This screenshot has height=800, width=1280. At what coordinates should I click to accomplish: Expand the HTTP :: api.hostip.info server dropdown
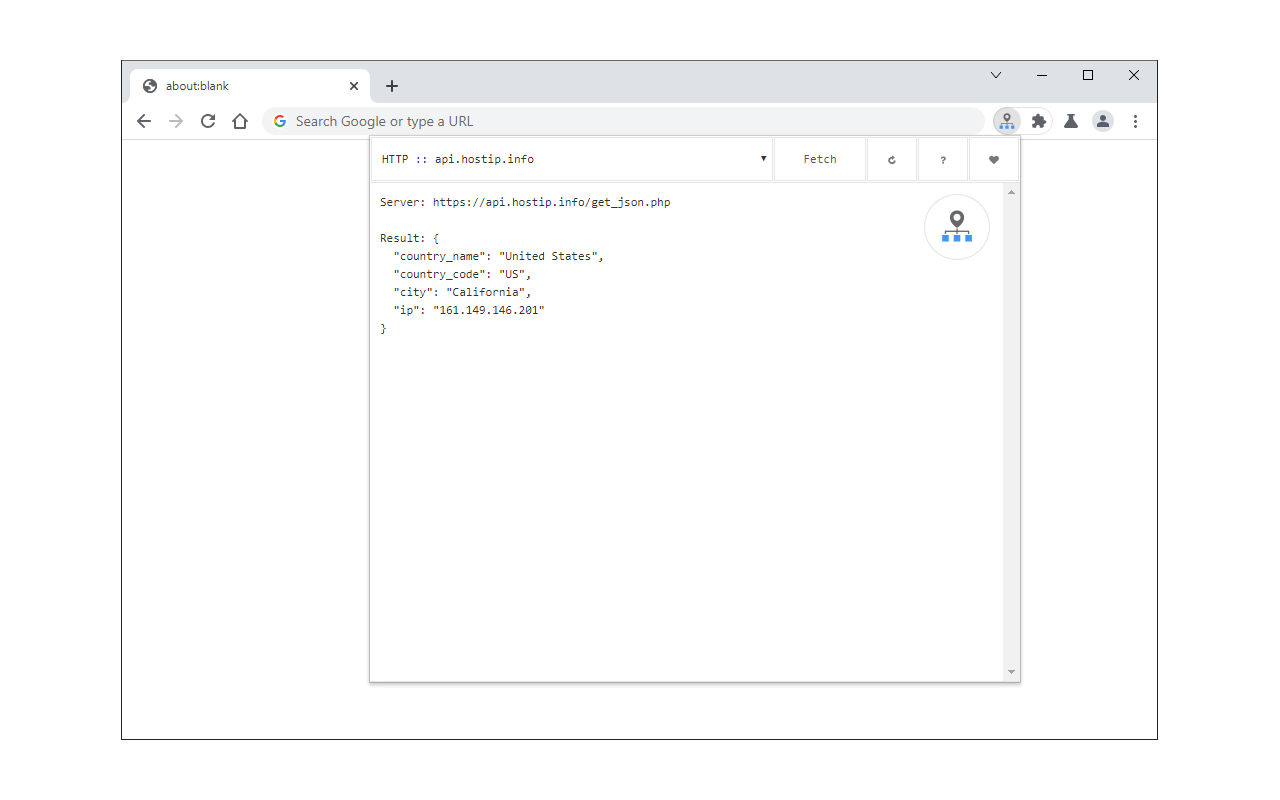pyautogui.click(x=572, y=159)
